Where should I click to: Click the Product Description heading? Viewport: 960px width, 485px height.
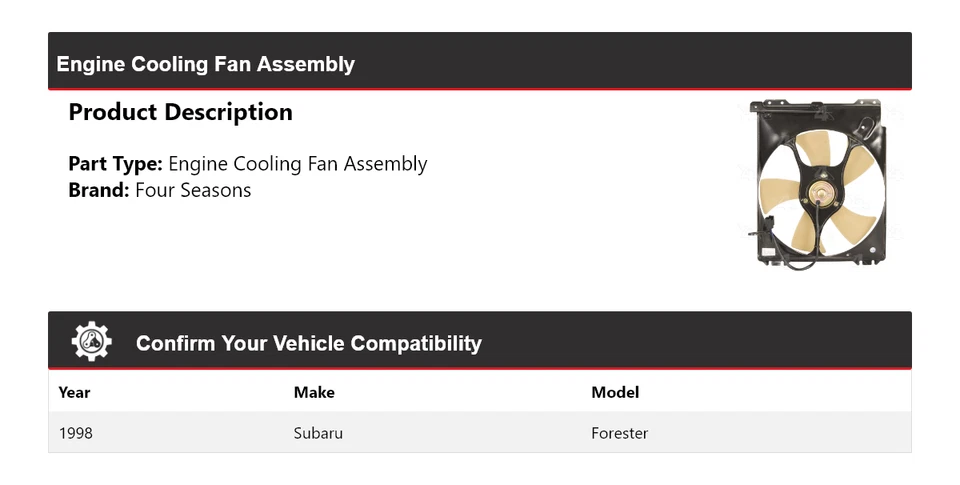pyautogui.click(x=180, y=112)
